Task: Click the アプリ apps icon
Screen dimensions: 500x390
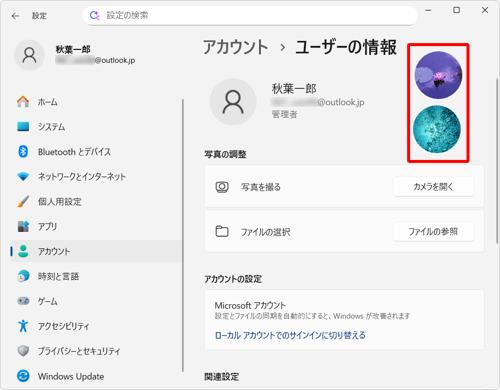Action: [23, 226]
